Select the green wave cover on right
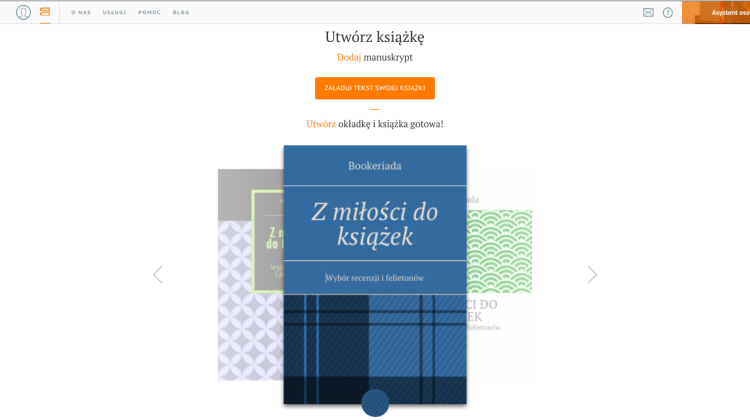 tap(499, 275)
